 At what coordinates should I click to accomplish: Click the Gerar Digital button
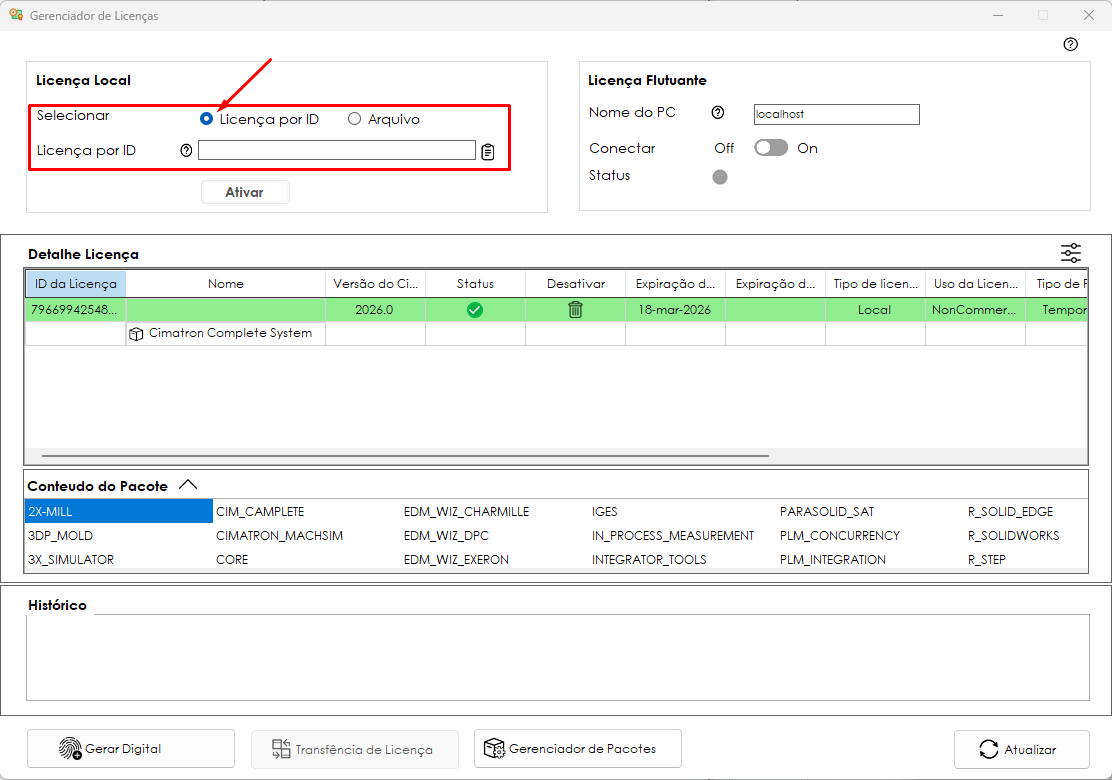click(x=131, y=749)
